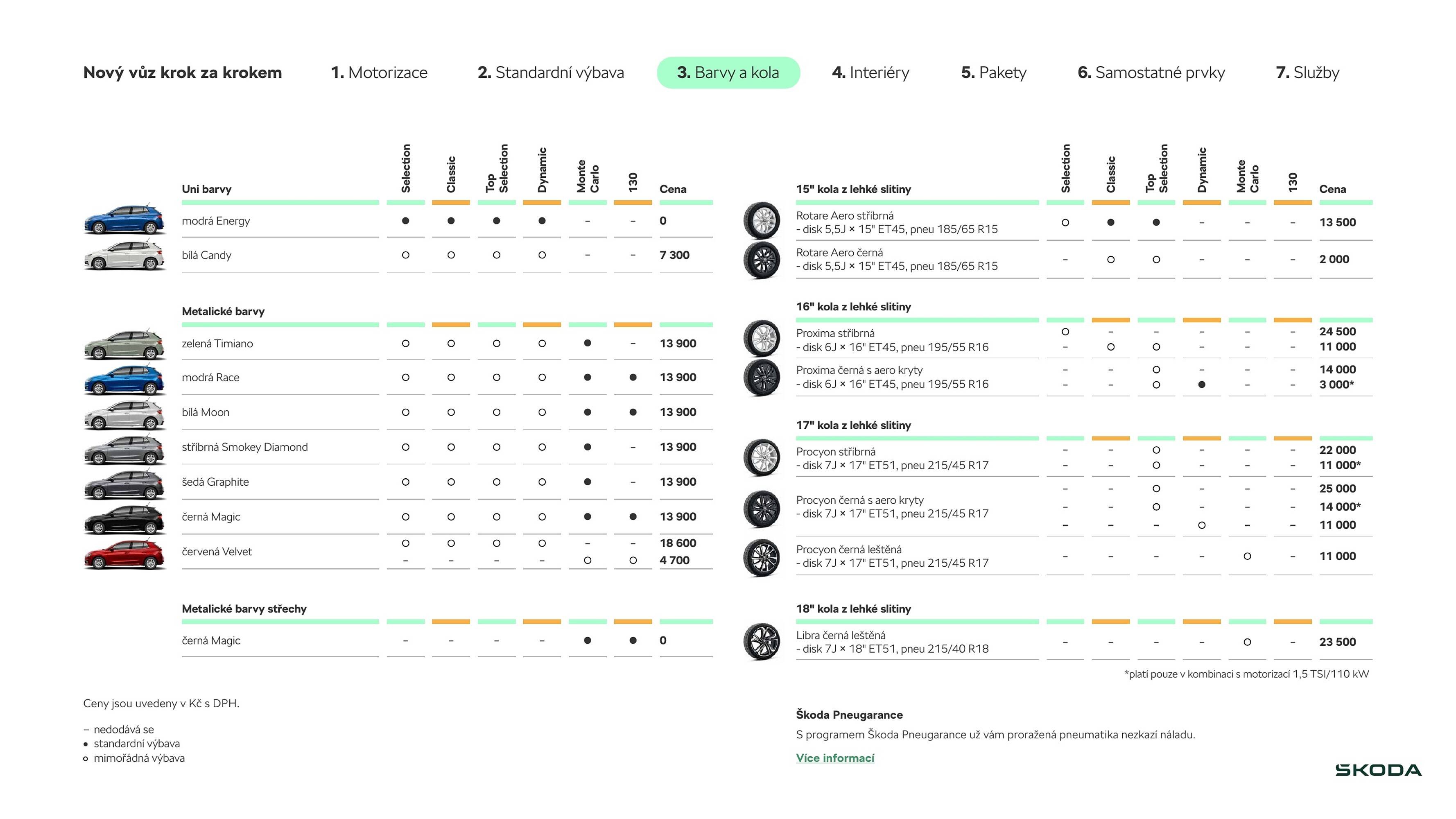Click modrá Energy Classic filled dot
The width and height of the screenshot is (1456, 819).
[451, 221]
